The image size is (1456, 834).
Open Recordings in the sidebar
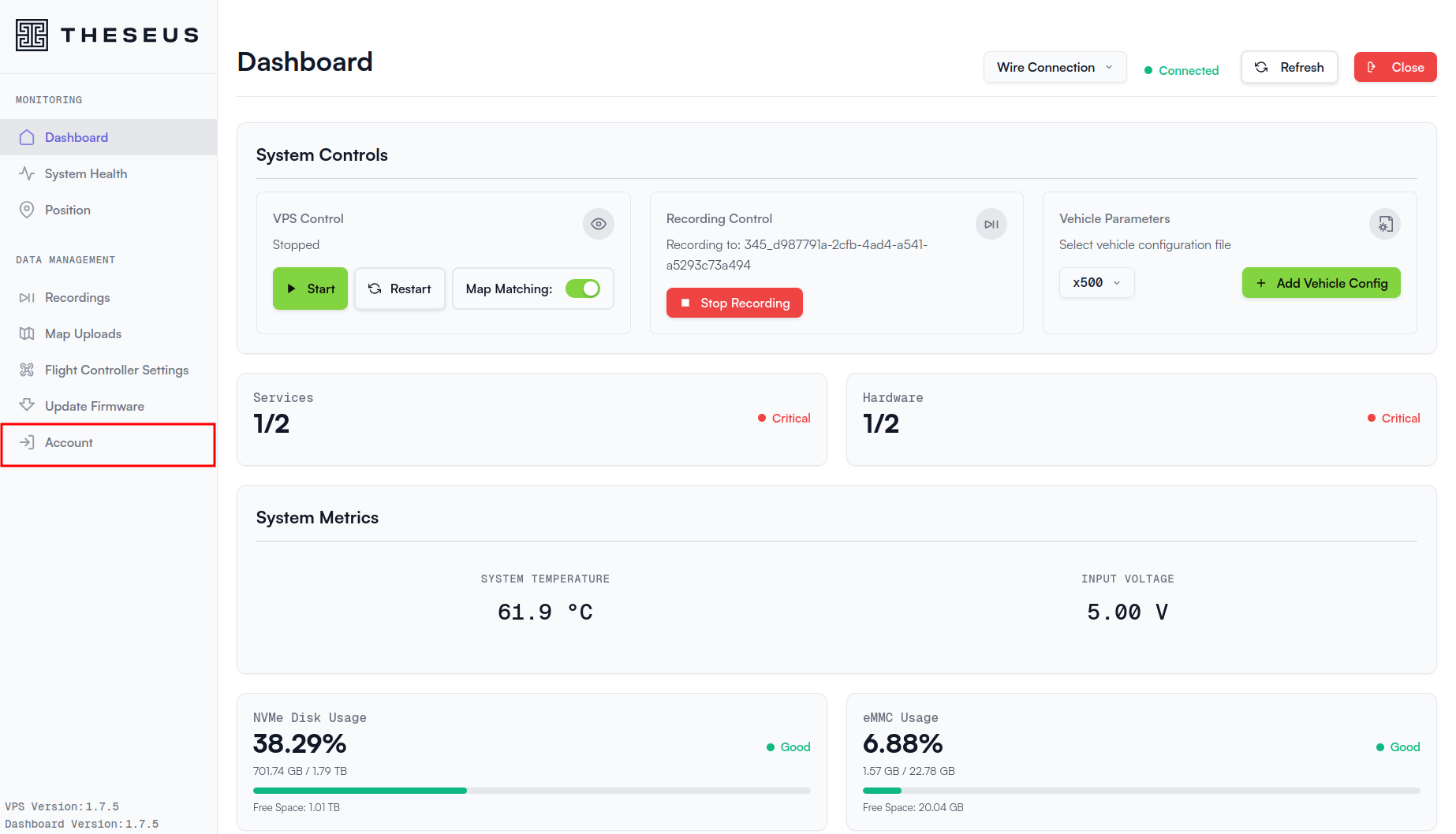click(x=77, y=297)
